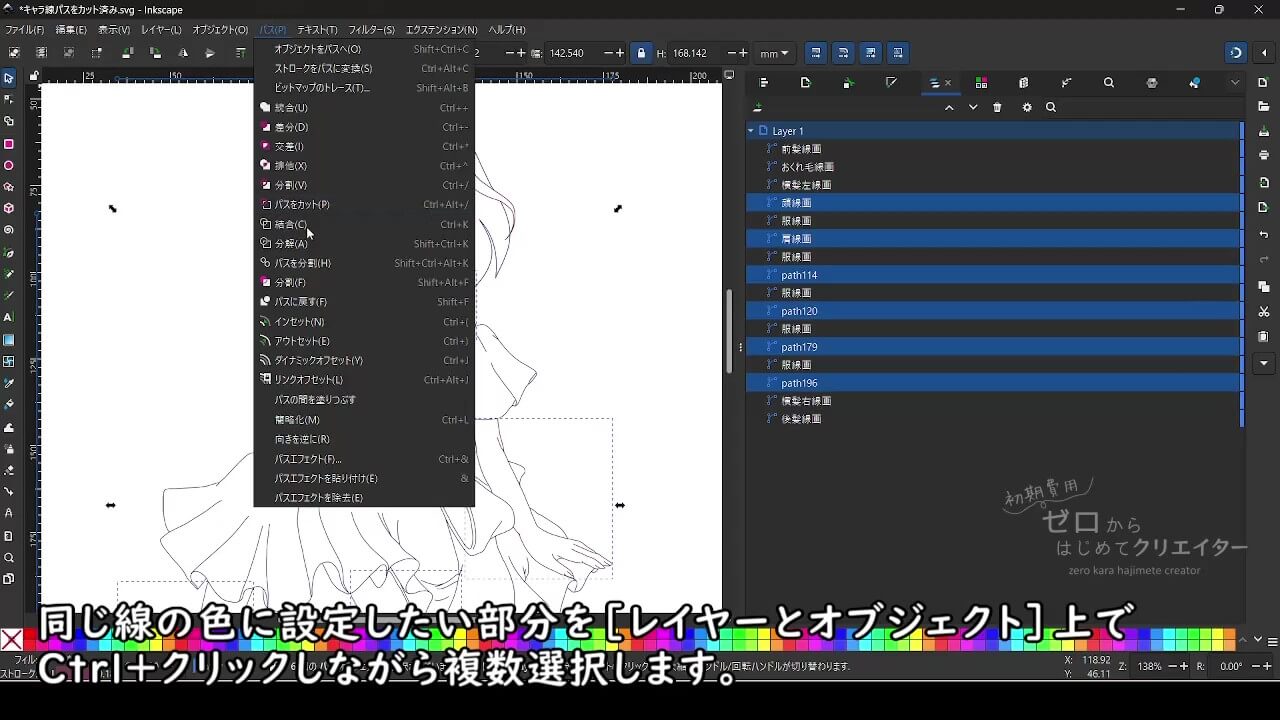This screenshot has height=720, width=1280.
Task: Click the Print icon in command bar
Action: 1264,155
